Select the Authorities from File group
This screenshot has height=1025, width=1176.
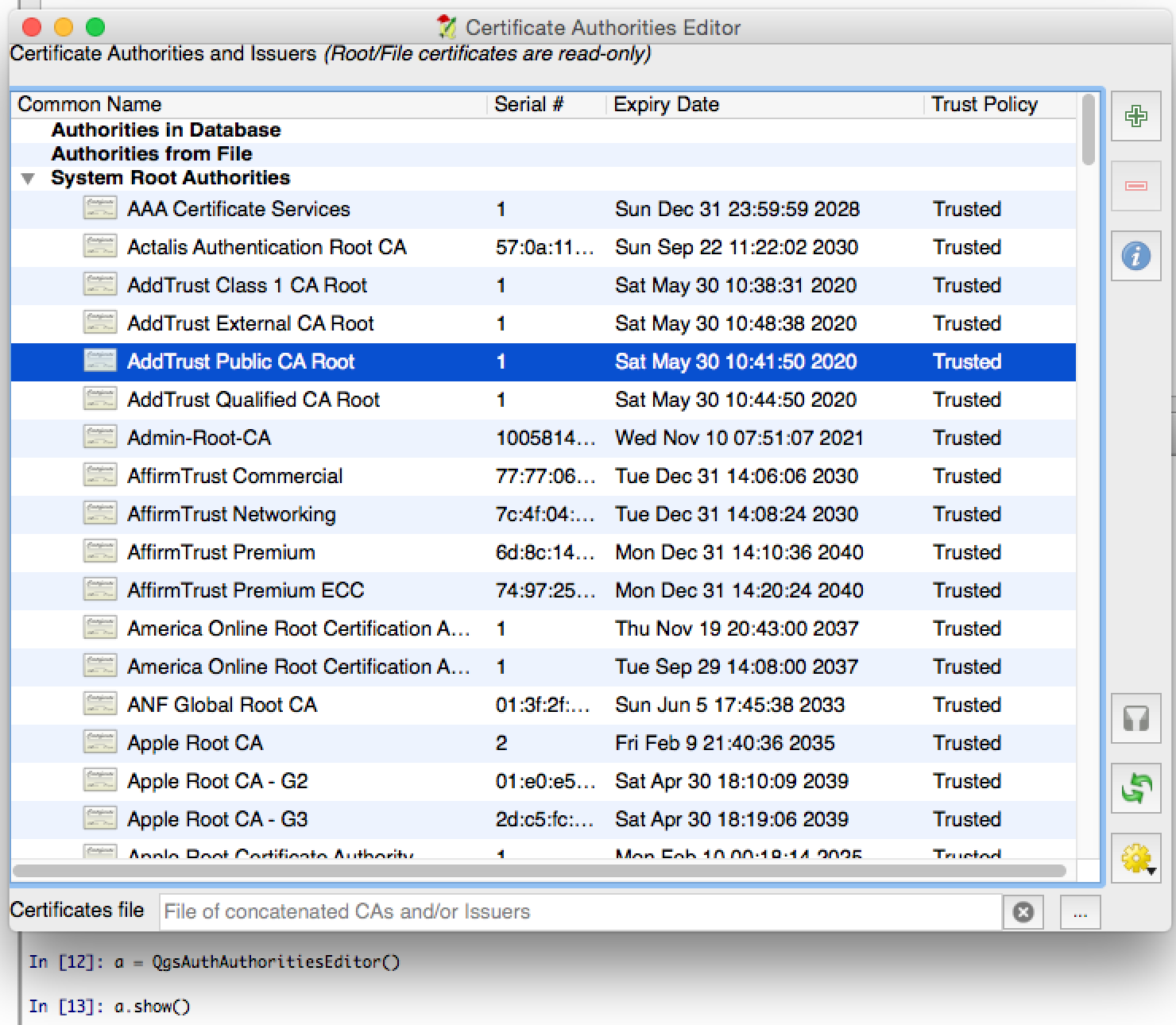click(x=151, y=154)
